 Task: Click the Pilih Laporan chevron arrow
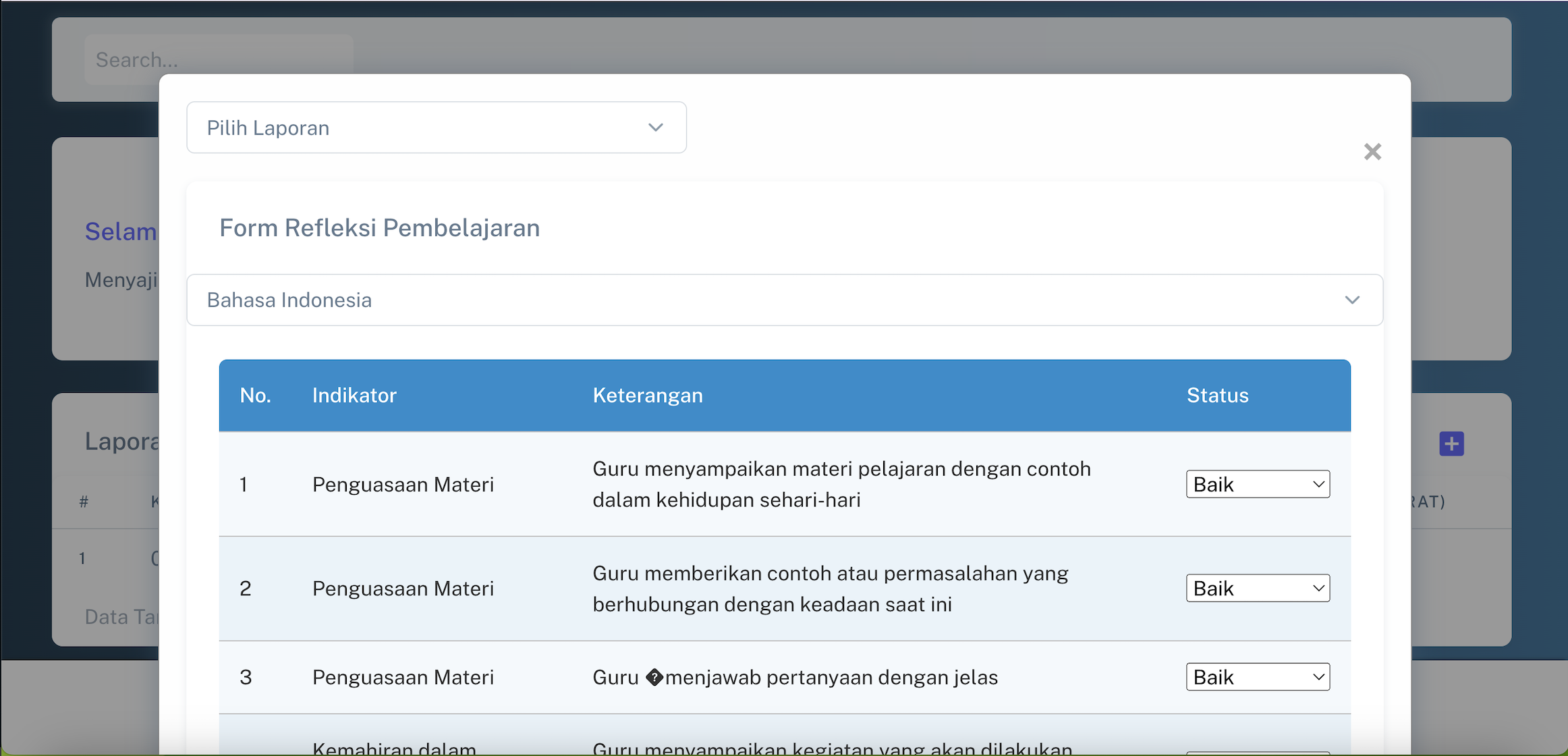655,128
